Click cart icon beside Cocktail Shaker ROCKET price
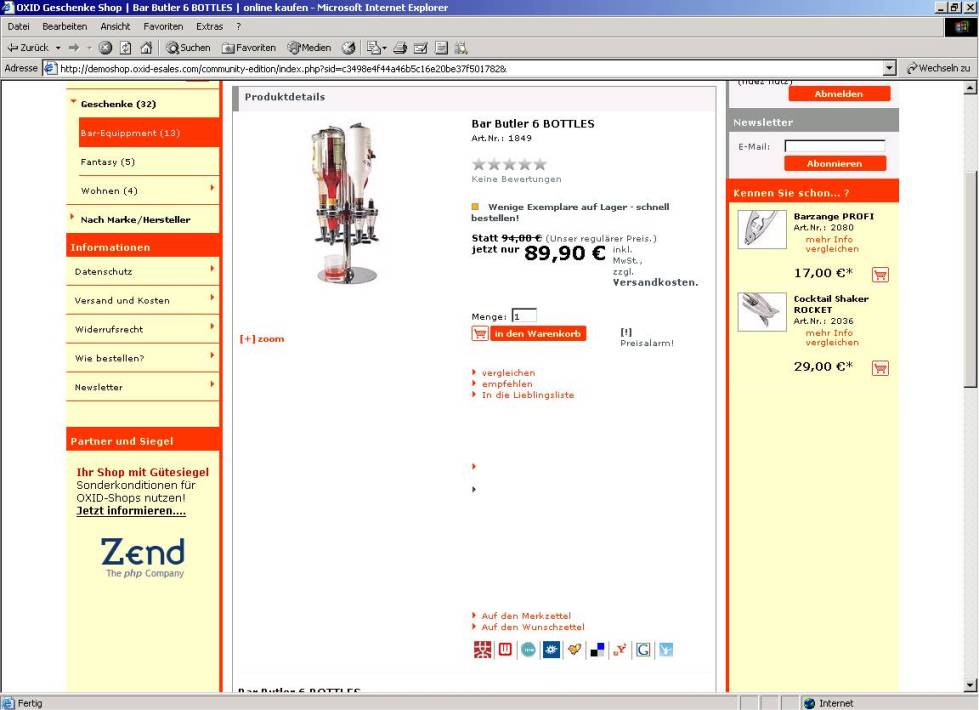This screenshot has width=979, height=710. tap(880, 367)
